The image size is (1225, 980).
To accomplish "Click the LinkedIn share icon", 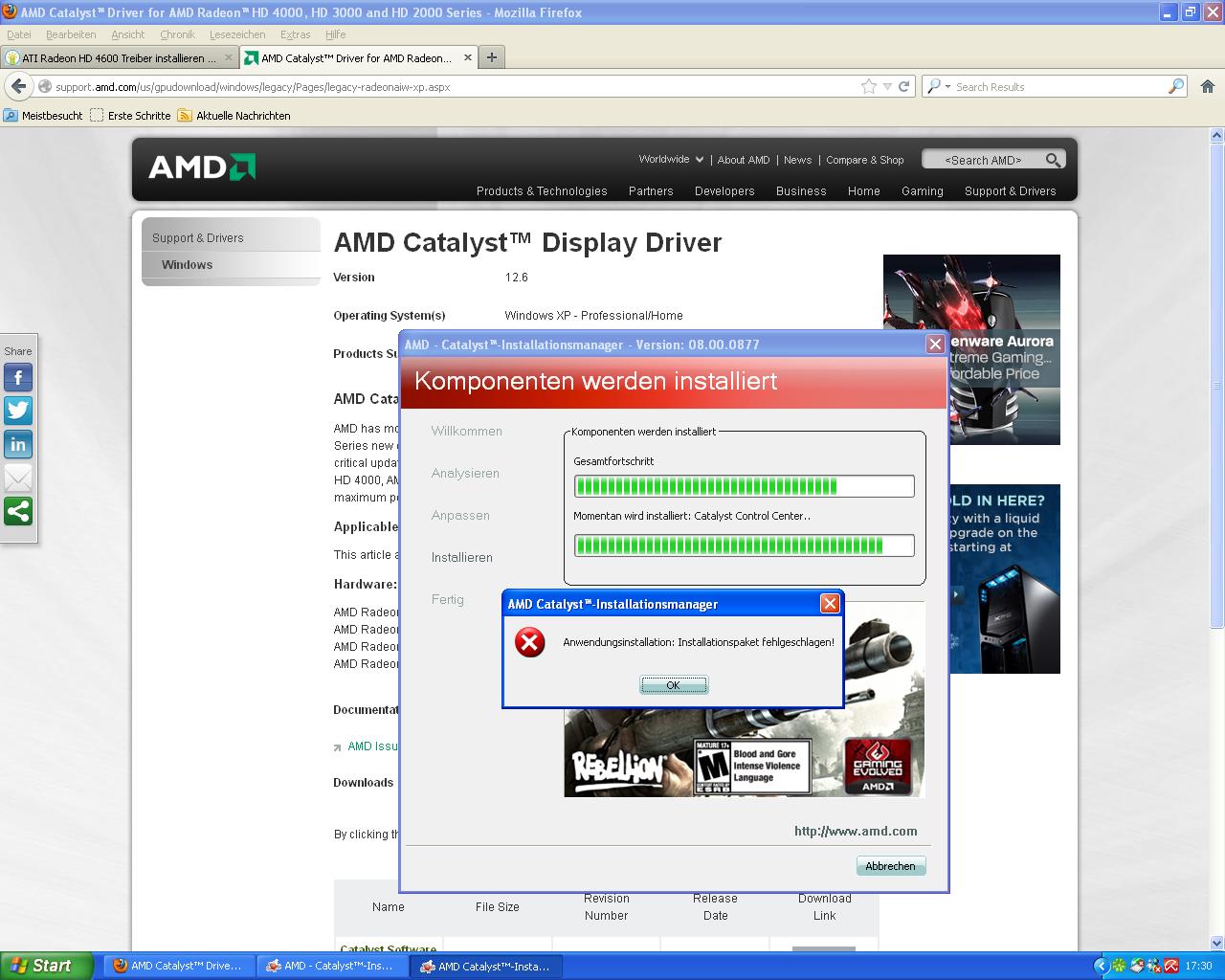I will pyautogui.click(x=18, y=444).
